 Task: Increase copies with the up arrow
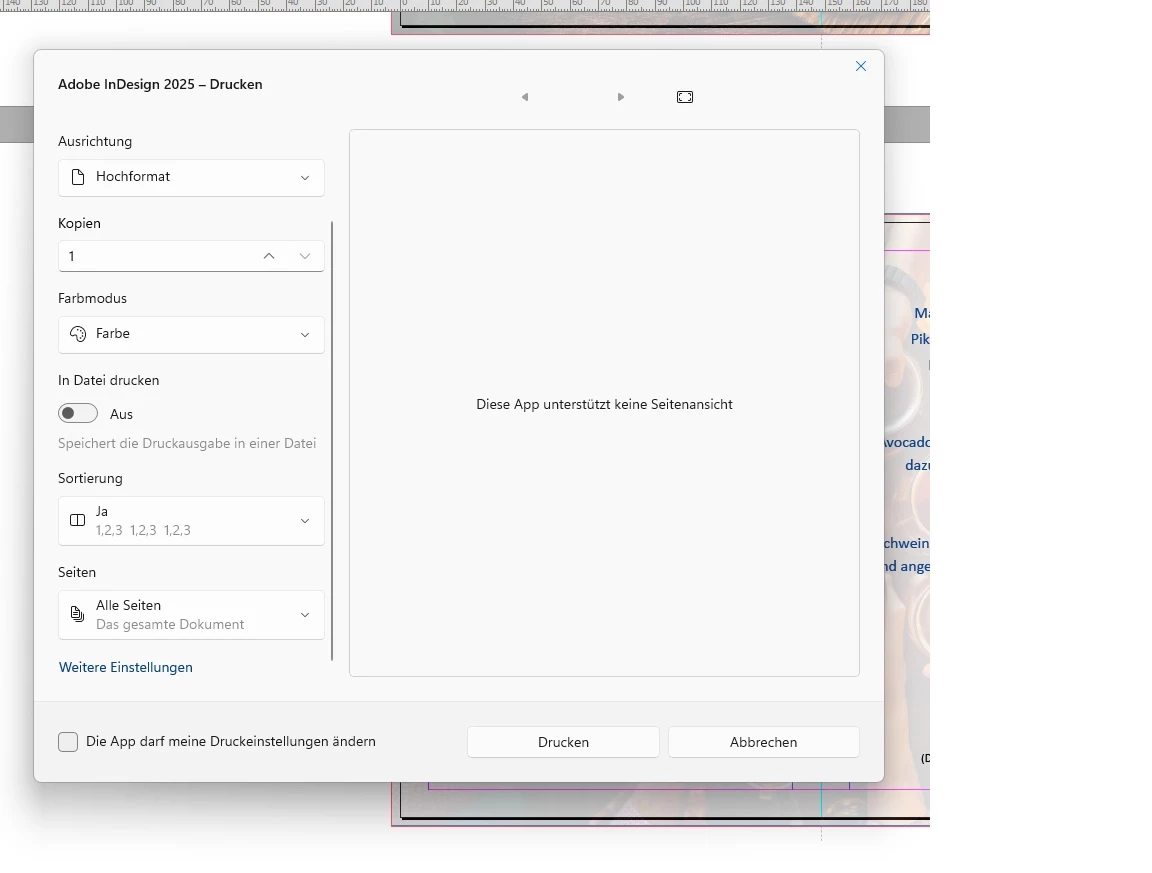(x=269, y=256)
